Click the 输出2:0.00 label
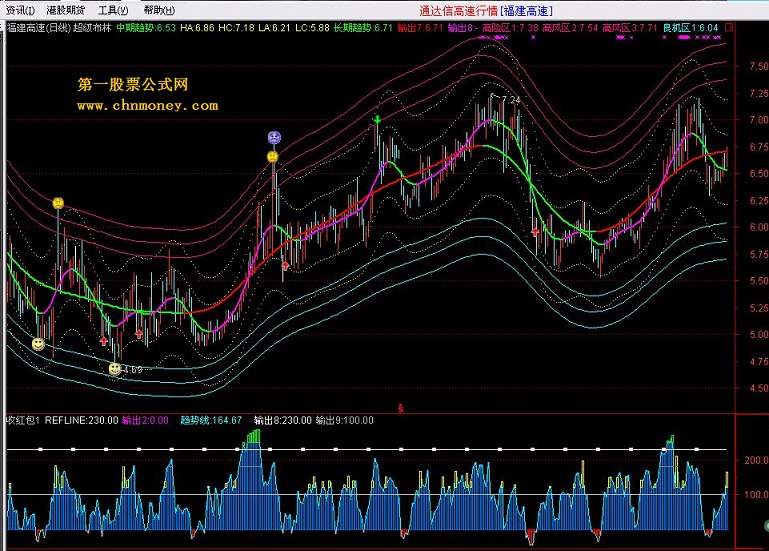 point(145,420)
